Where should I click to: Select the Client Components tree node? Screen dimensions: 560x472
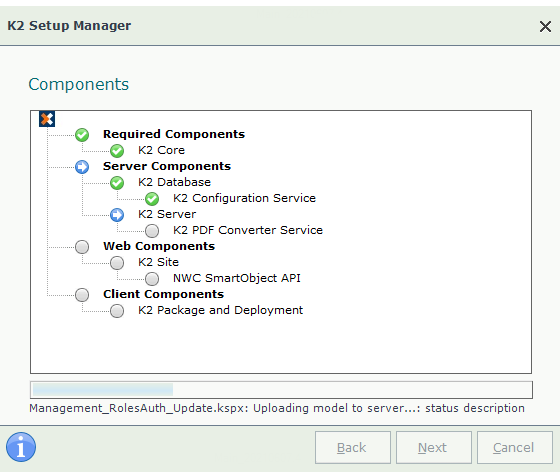[163, 294]
